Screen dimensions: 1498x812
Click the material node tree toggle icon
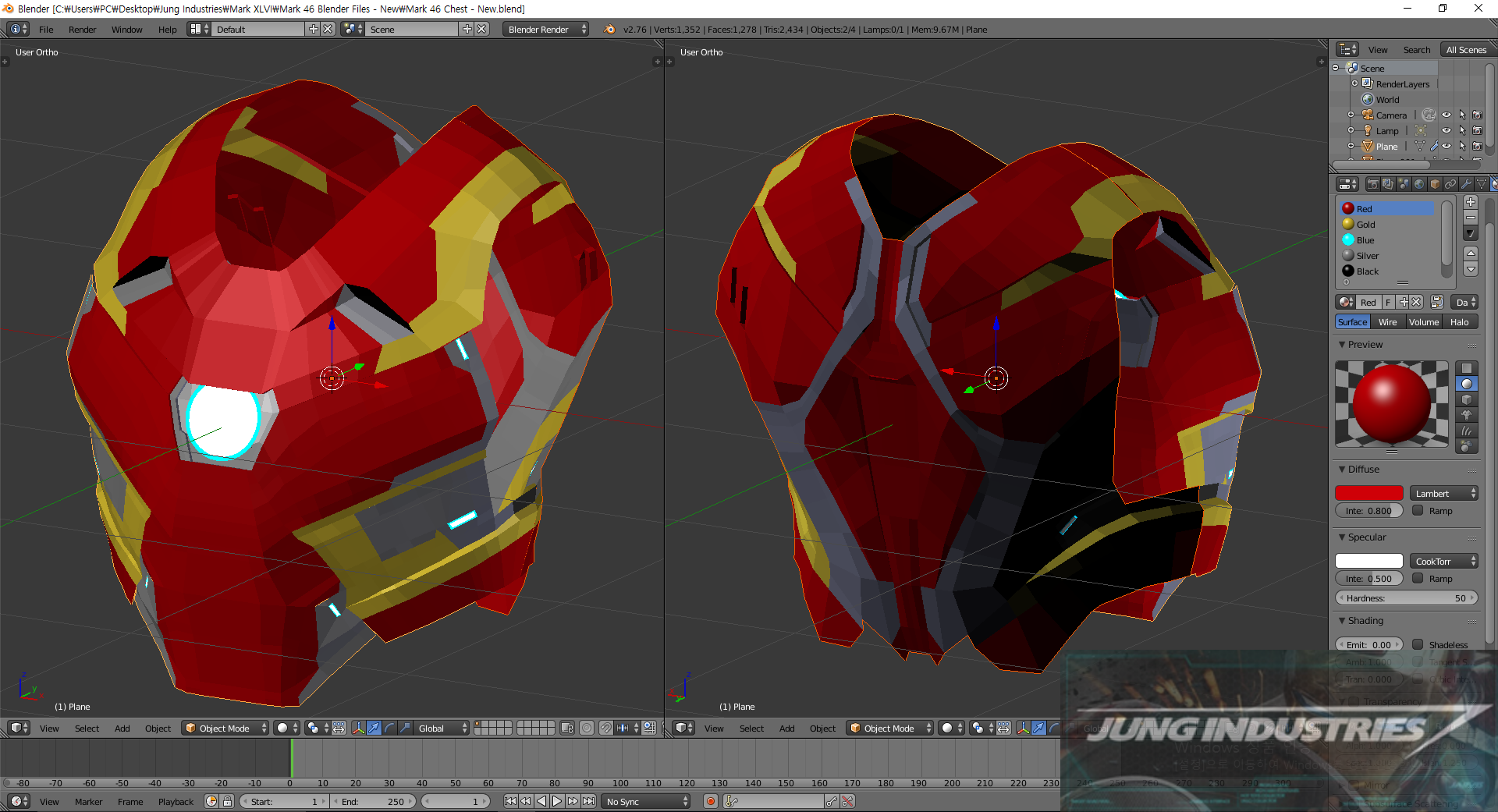pos(1437,303)
